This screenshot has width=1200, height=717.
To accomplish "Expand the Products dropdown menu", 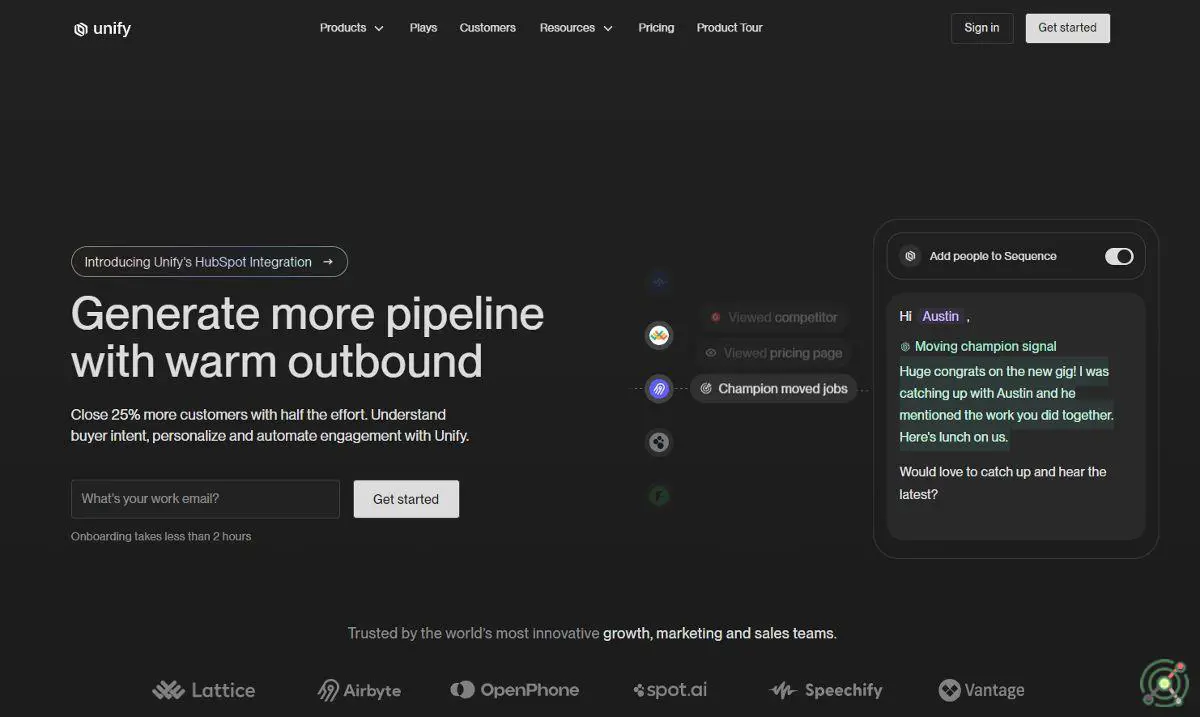I will 351,28.
